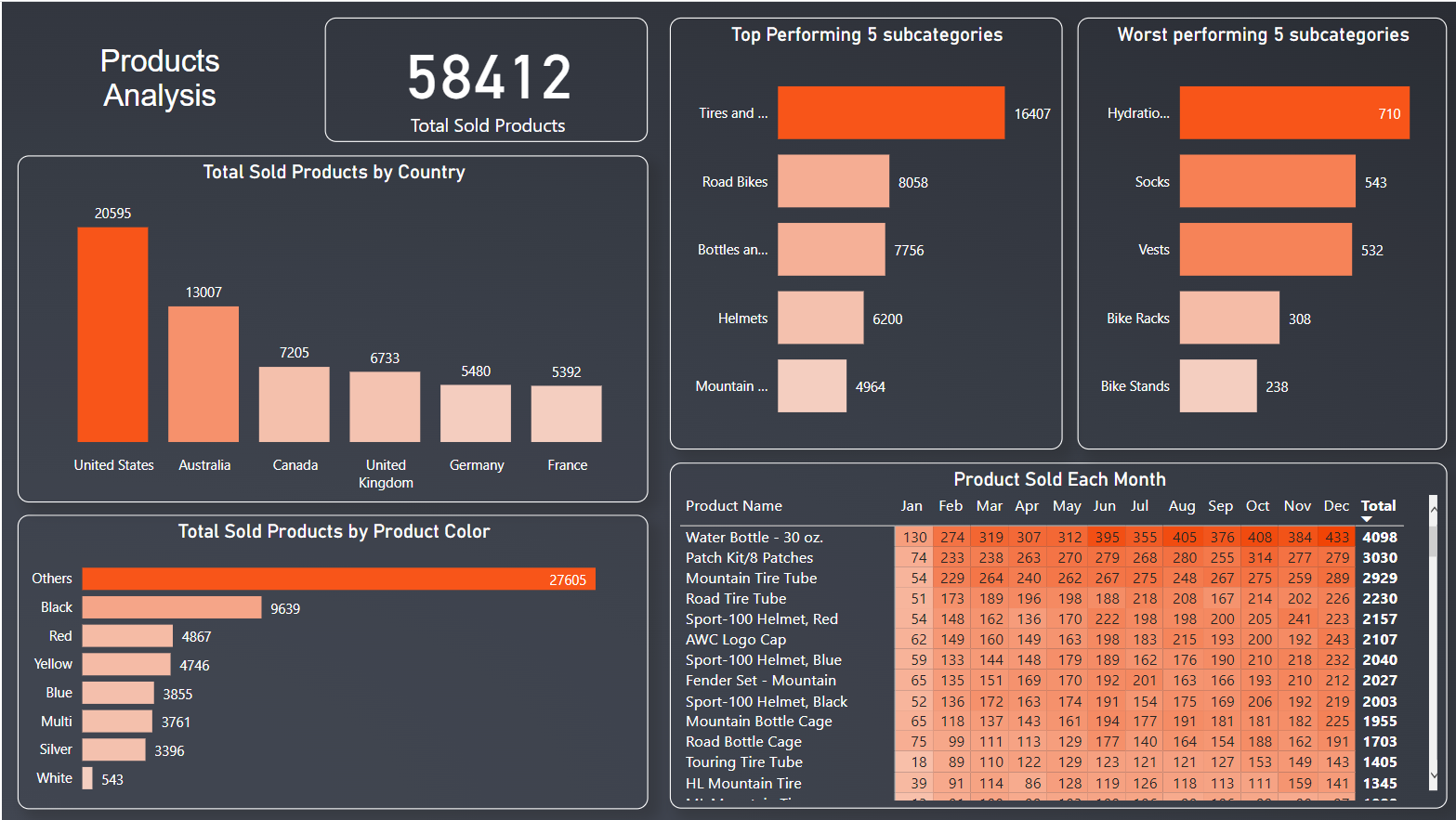1456x820 pixels.
Task: Click the Total column sort arrow
Action: tap(1366, 519)
